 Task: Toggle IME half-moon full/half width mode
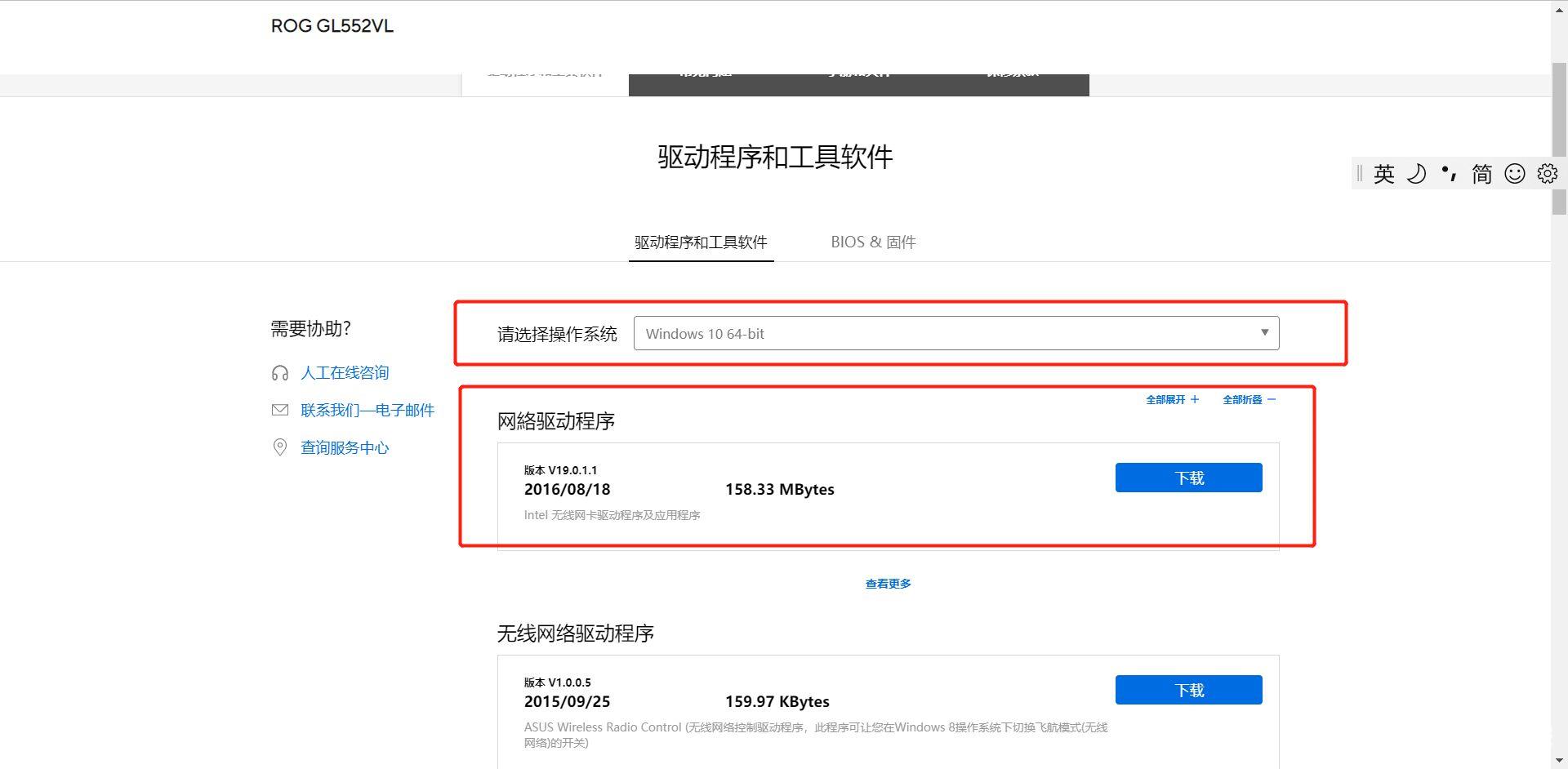[x=1416, y=173]
